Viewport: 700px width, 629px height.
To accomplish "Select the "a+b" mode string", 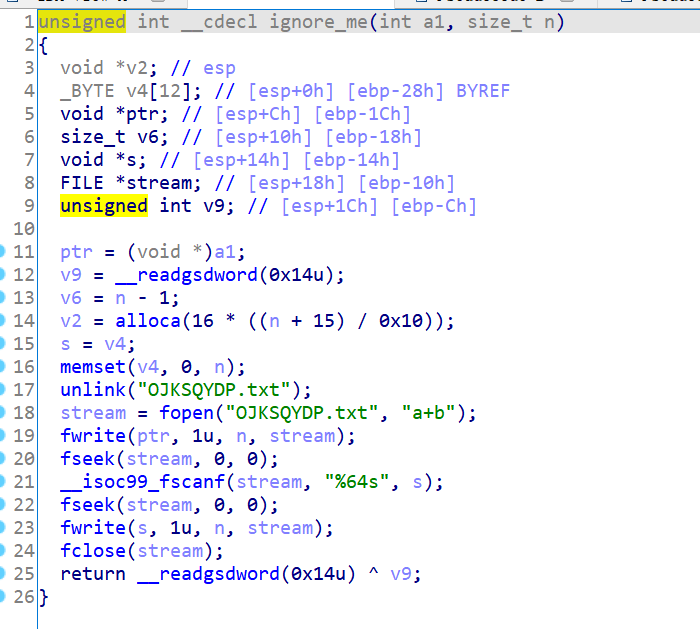I will [428, 412].
